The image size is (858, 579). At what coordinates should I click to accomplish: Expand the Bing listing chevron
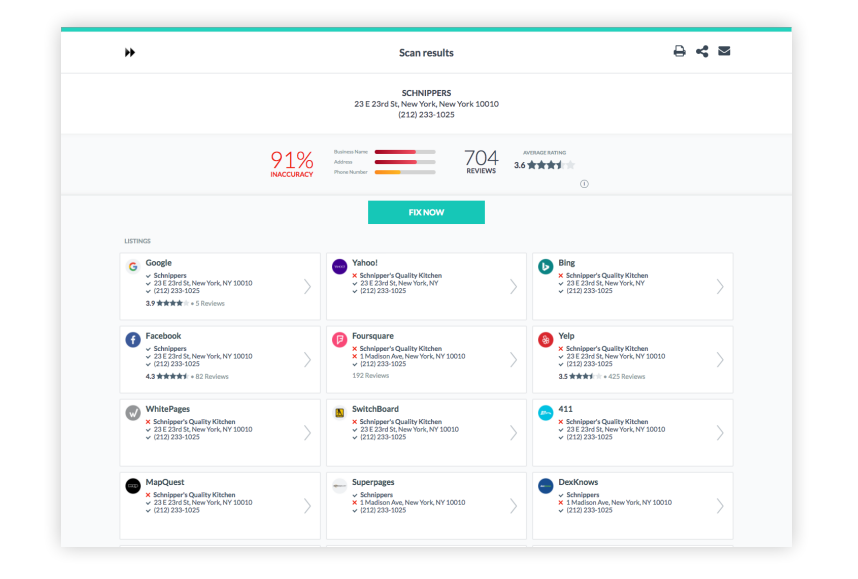pos(720,286)
